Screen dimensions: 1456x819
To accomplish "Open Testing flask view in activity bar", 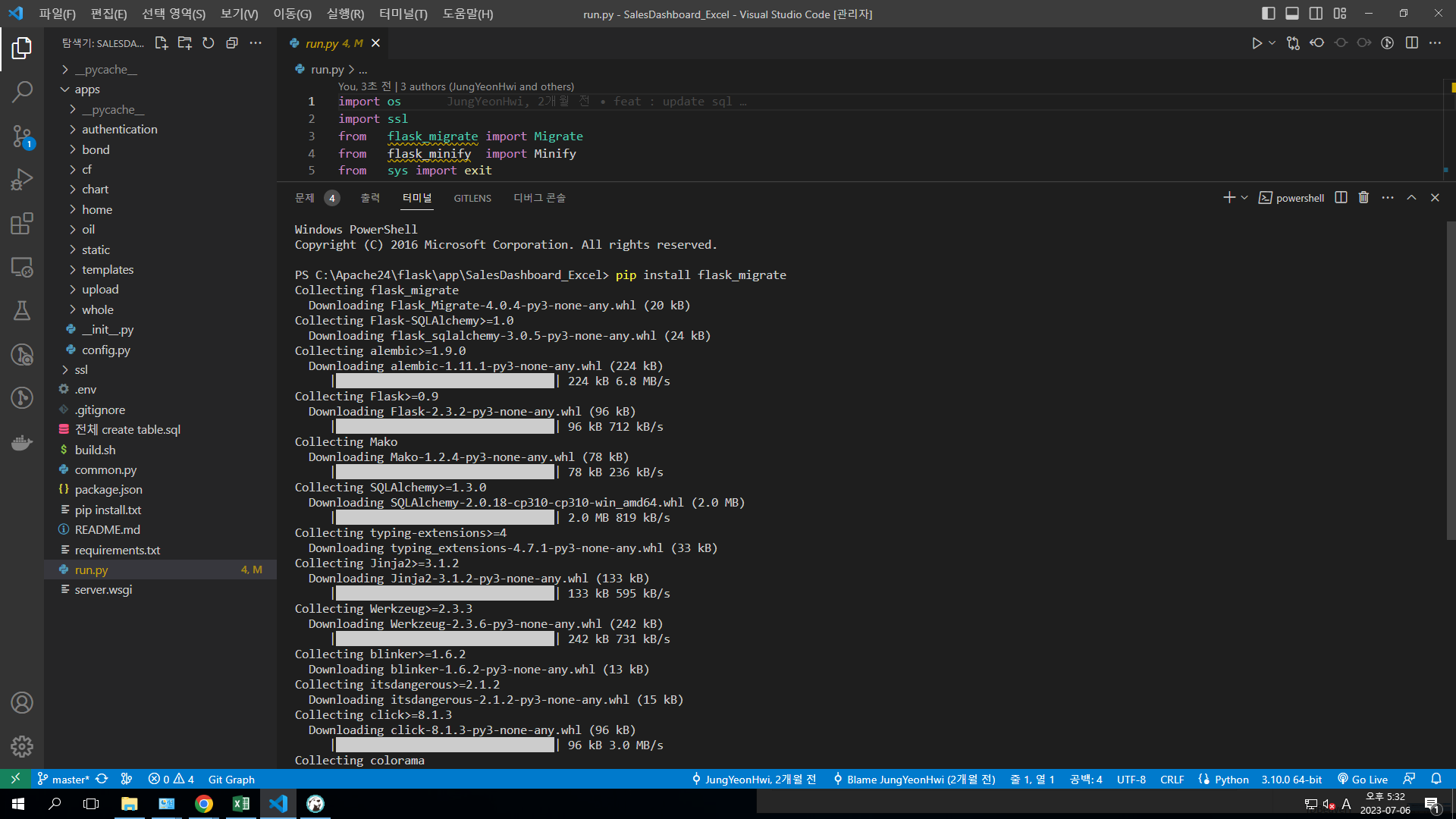I will tap(22, 311).
